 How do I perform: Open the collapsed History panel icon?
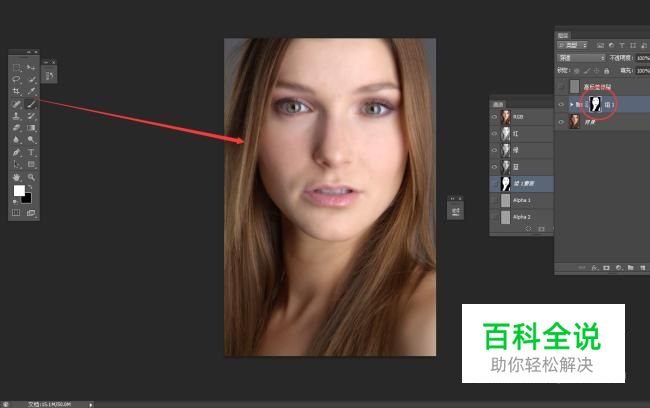click(49, 75)
